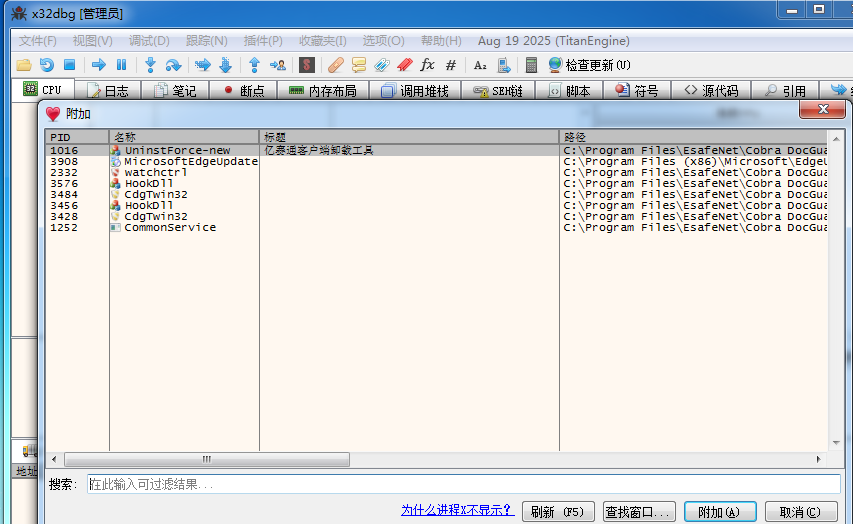Switch to the 日志 tab

[x=108, y=91]
